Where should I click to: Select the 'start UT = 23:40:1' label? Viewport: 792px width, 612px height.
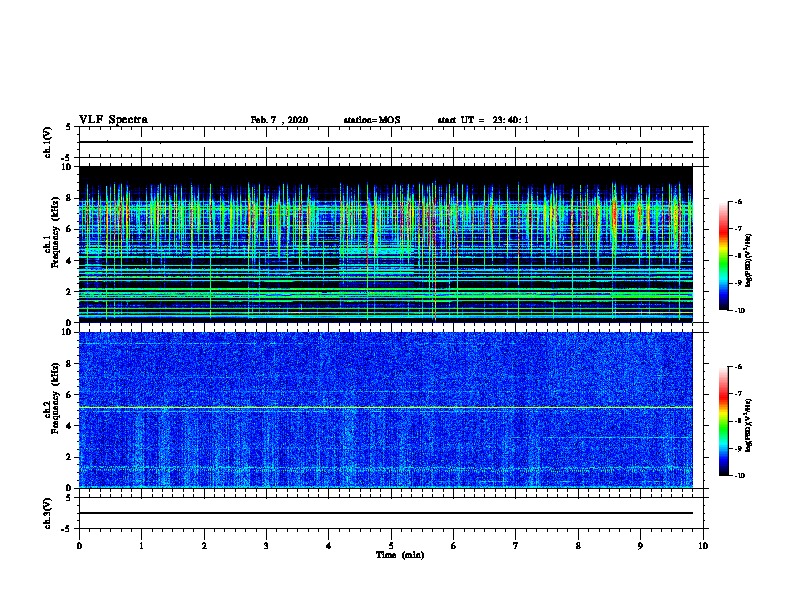pos(483,120)
